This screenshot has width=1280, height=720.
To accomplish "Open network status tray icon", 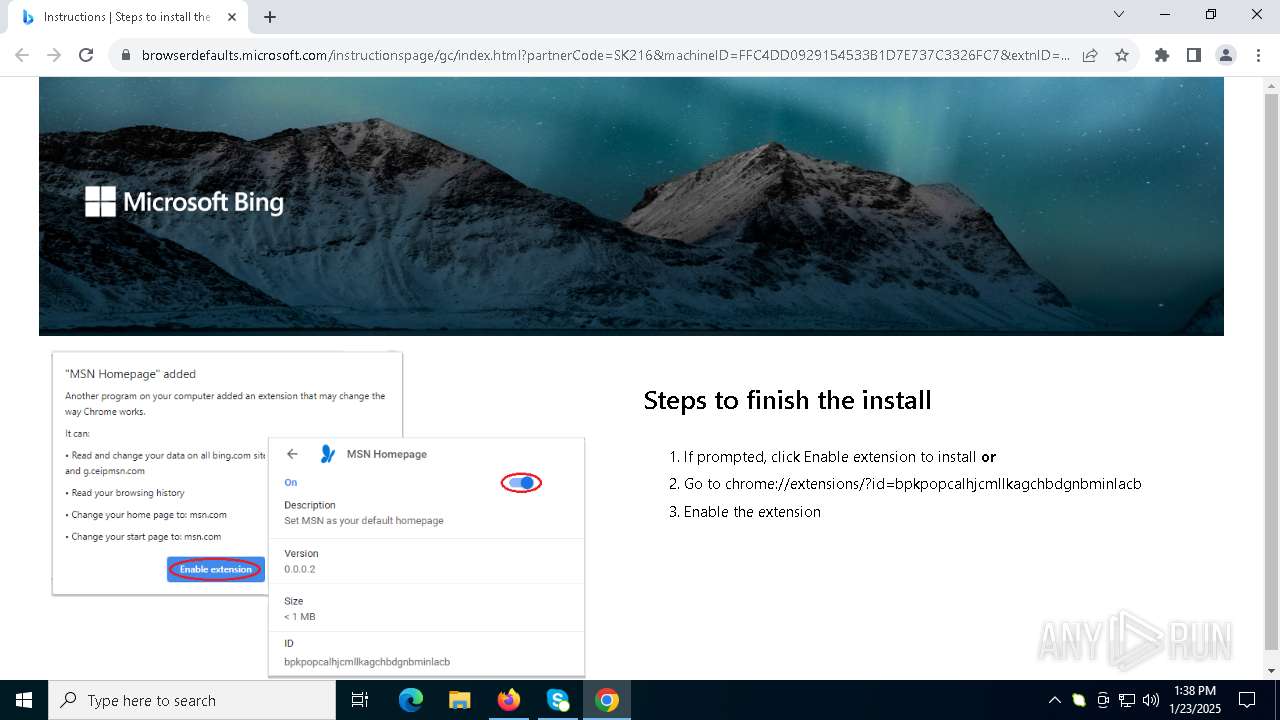I will [x=1127, y=700].
